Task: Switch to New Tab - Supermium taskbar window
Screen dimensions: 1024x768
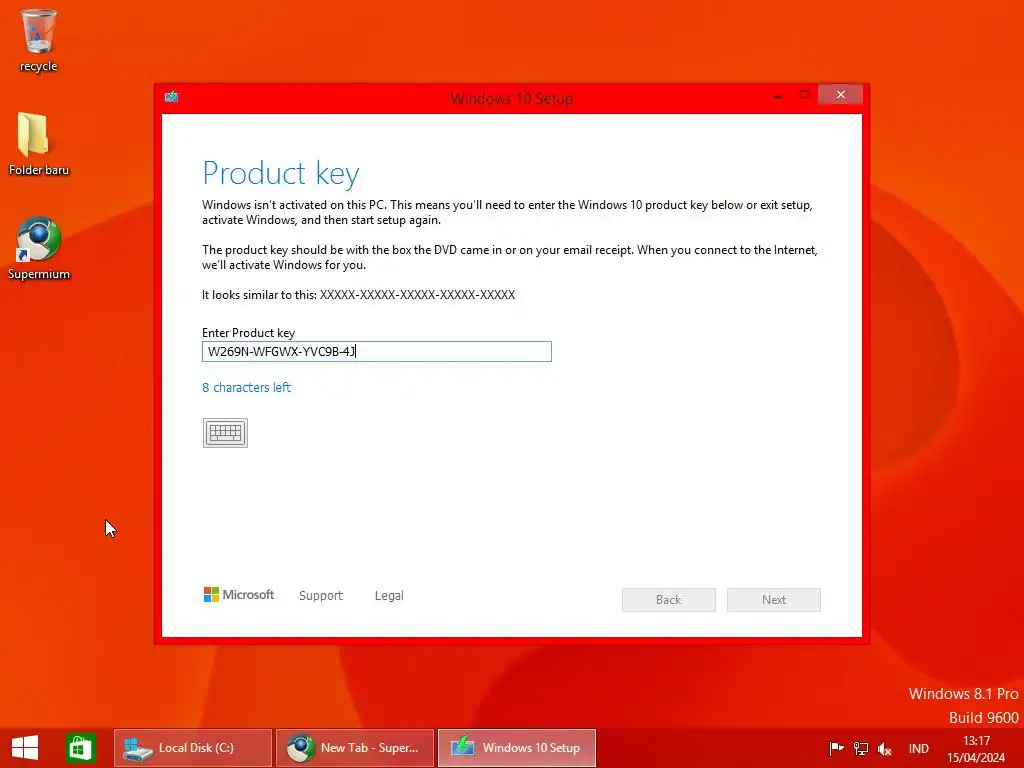Action: pyautogui.click(x=355, y=748)
